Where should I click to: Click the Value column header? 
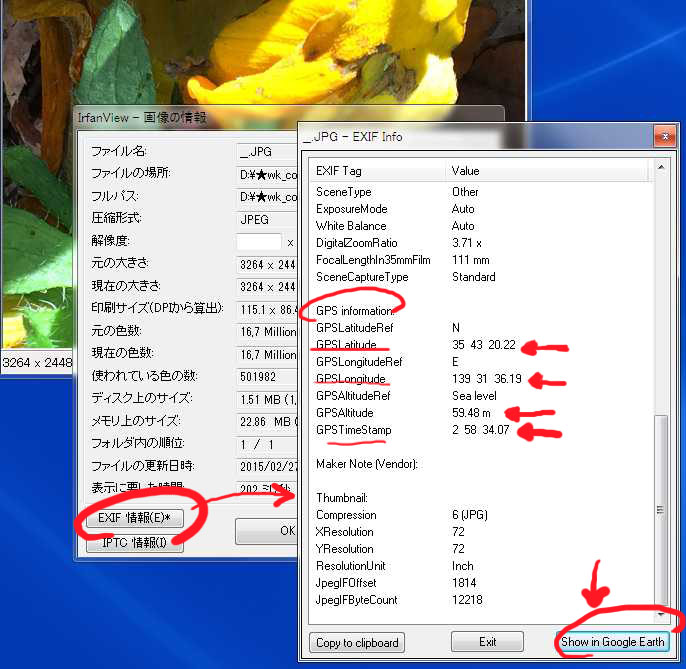click(x=546, y=171)
